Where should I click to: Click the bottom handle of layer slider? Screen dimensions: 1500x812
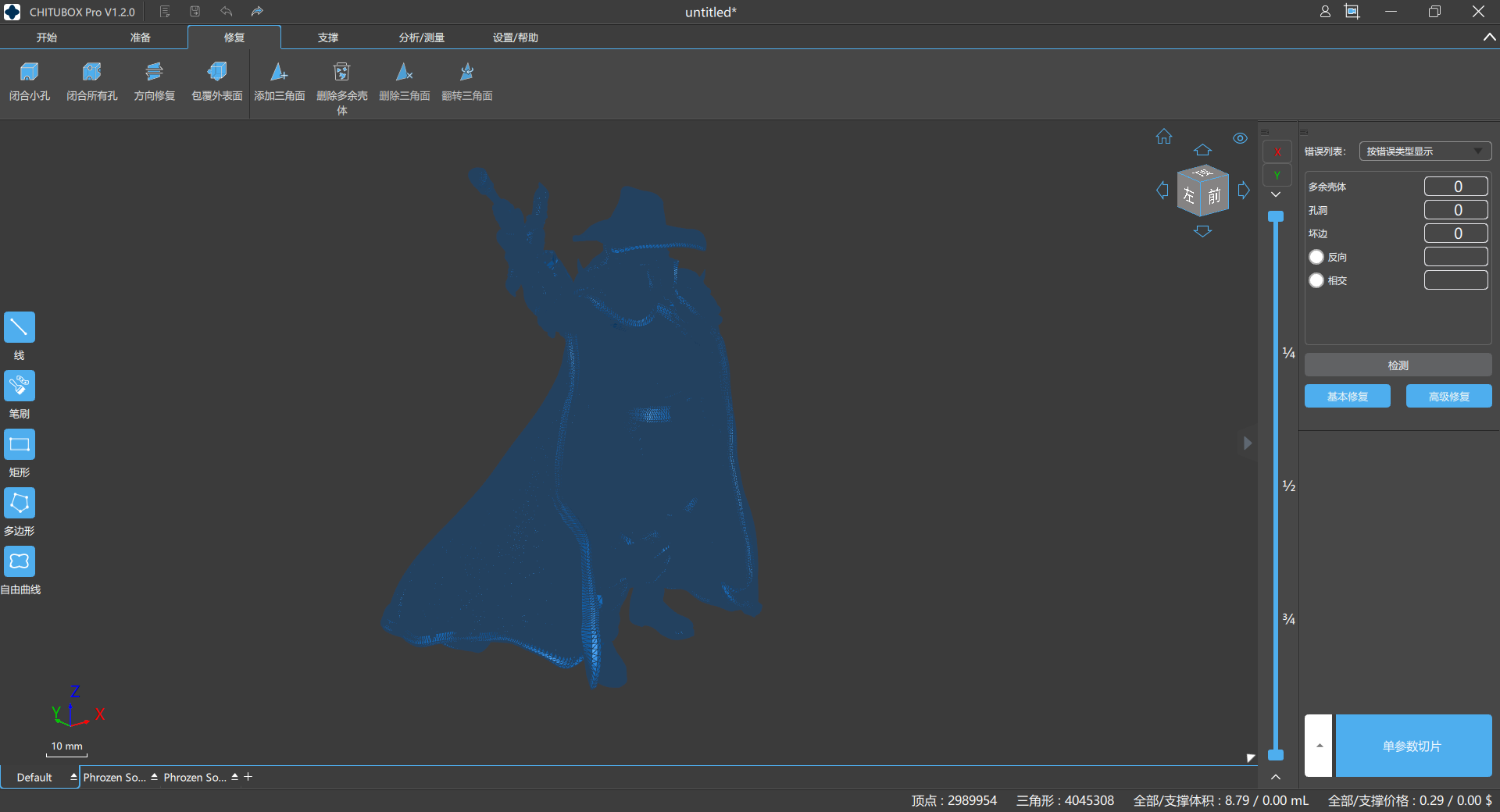(x=1276, y=755)
